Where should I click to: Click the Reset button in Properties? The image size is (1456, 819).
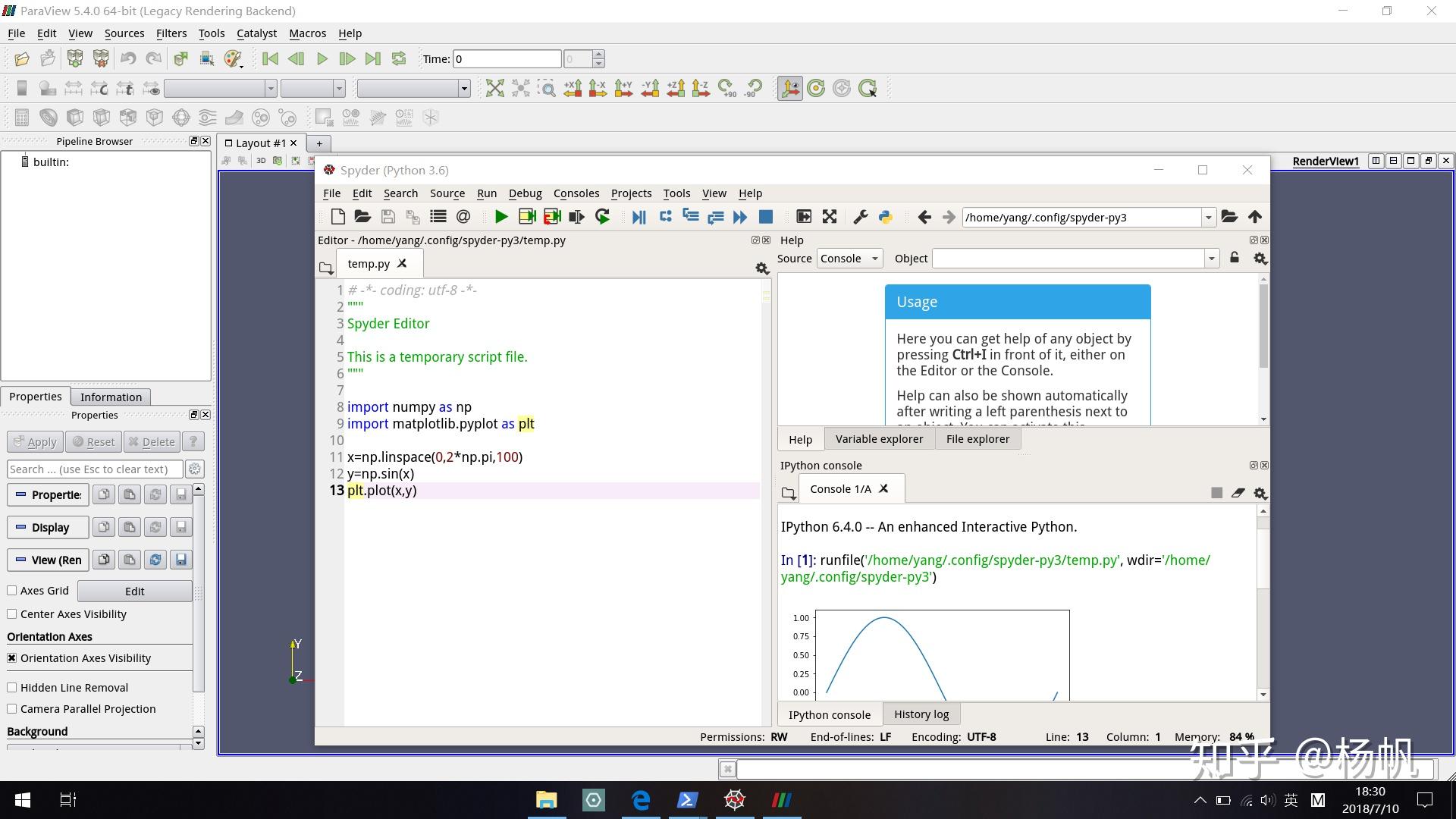[93, 441]
